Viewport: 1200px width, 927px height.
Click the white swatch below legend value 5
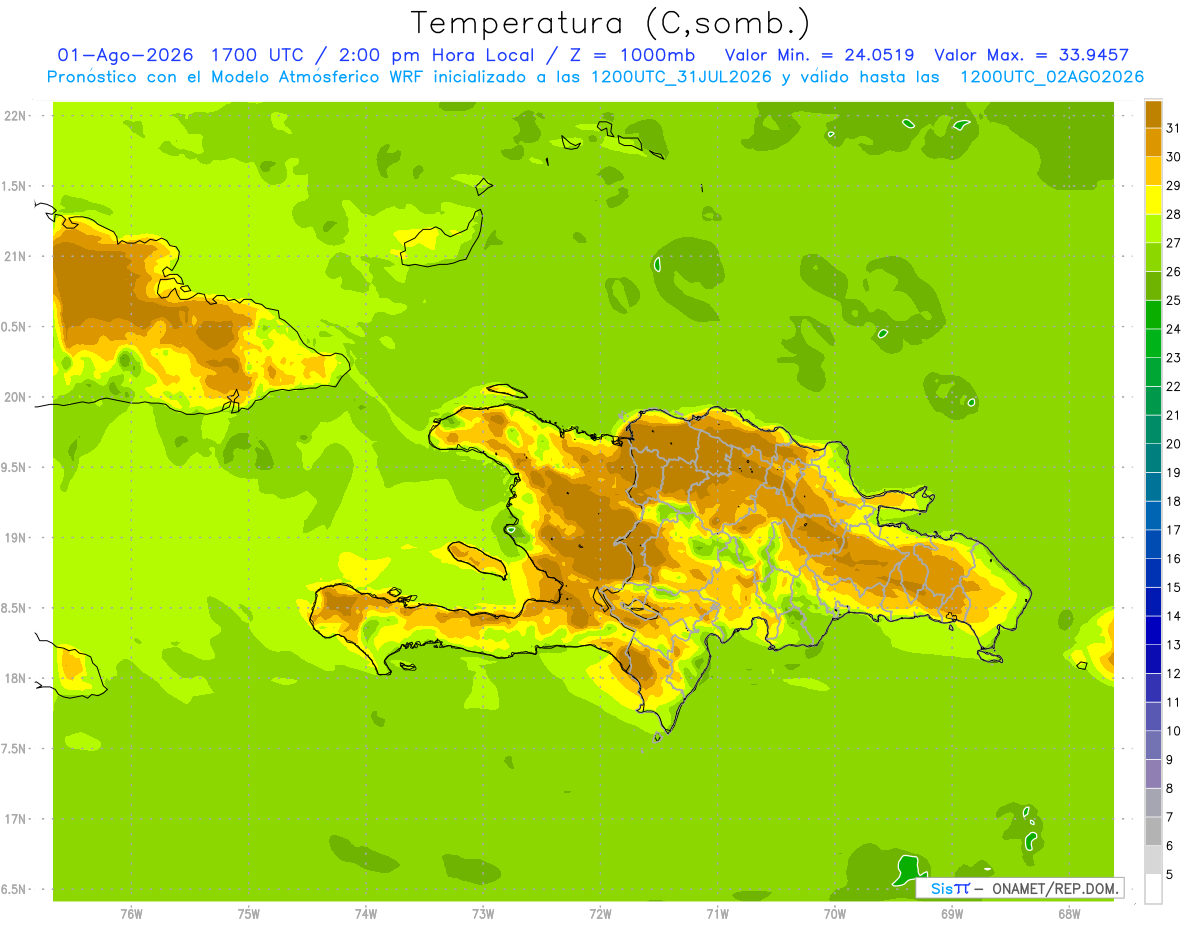click(1153, 889)
